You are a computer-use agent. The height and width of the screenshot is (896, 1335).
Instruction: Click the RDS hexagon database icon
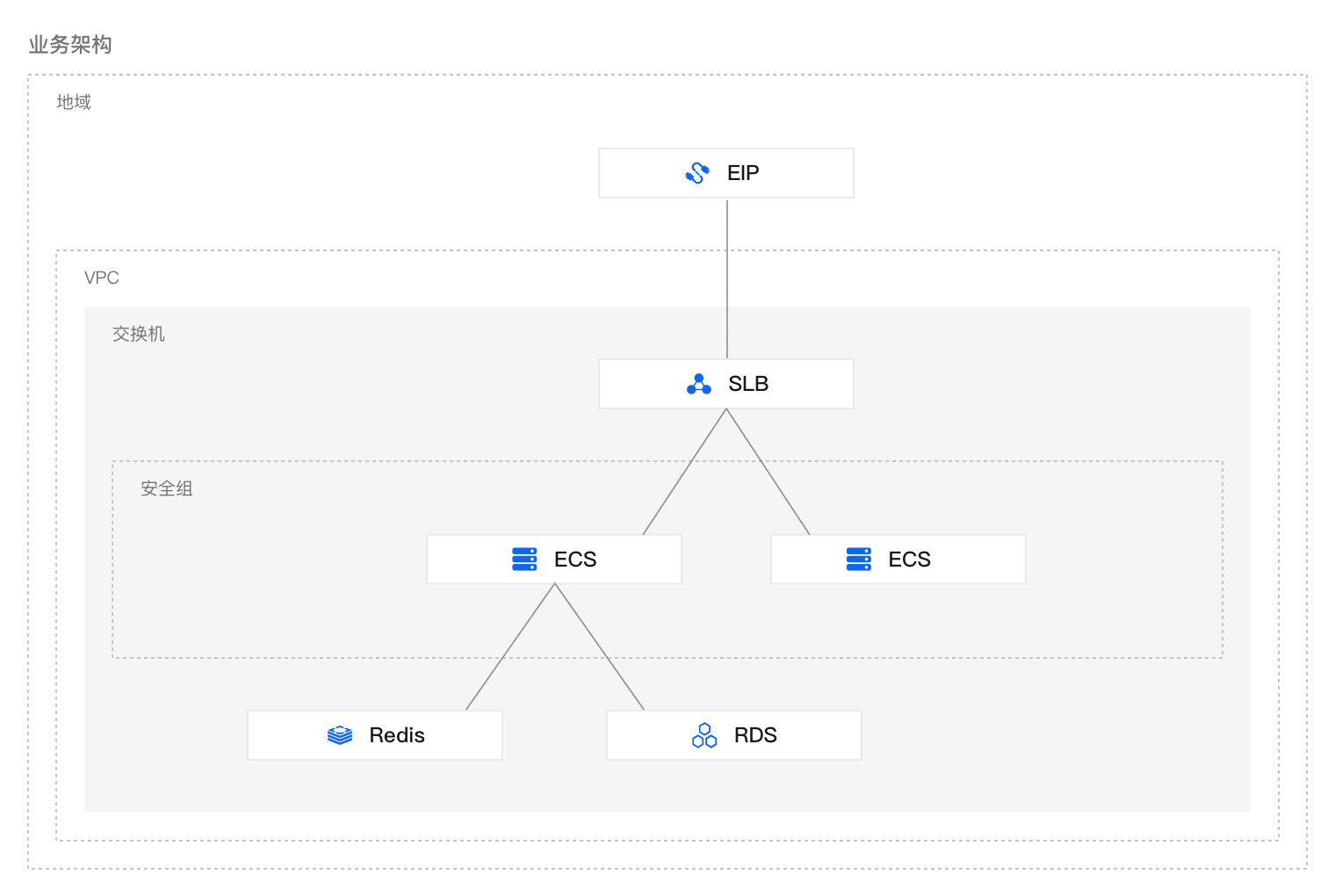(704, 735)
